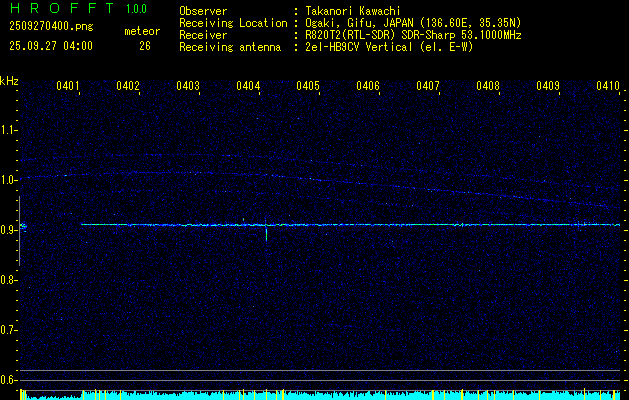Select the 0.9 kHz frequency label
This screenshot has height=400, width=629.
9,230
